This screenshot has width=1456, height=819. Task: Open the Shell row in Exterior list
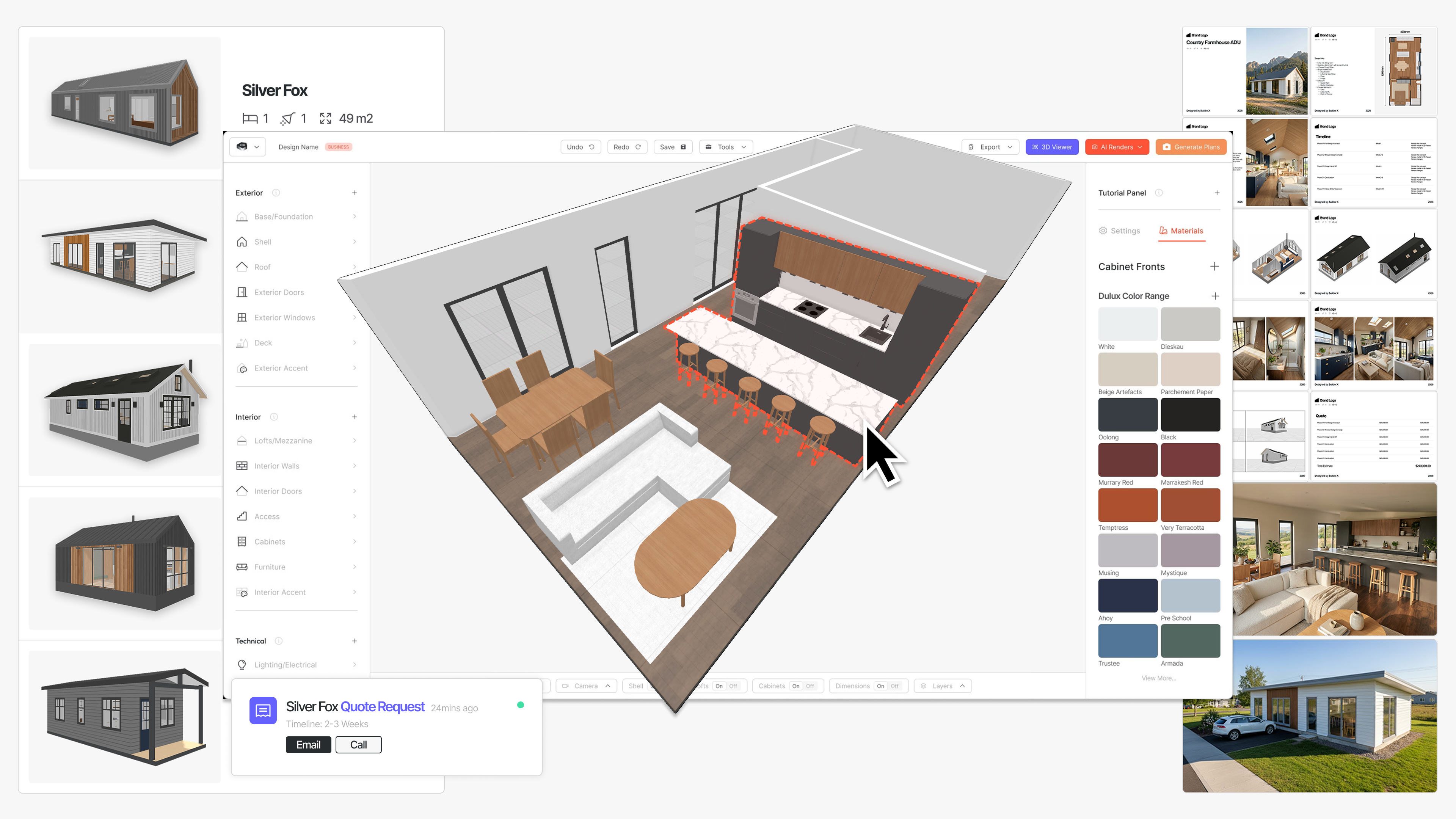tap(297, 242)
